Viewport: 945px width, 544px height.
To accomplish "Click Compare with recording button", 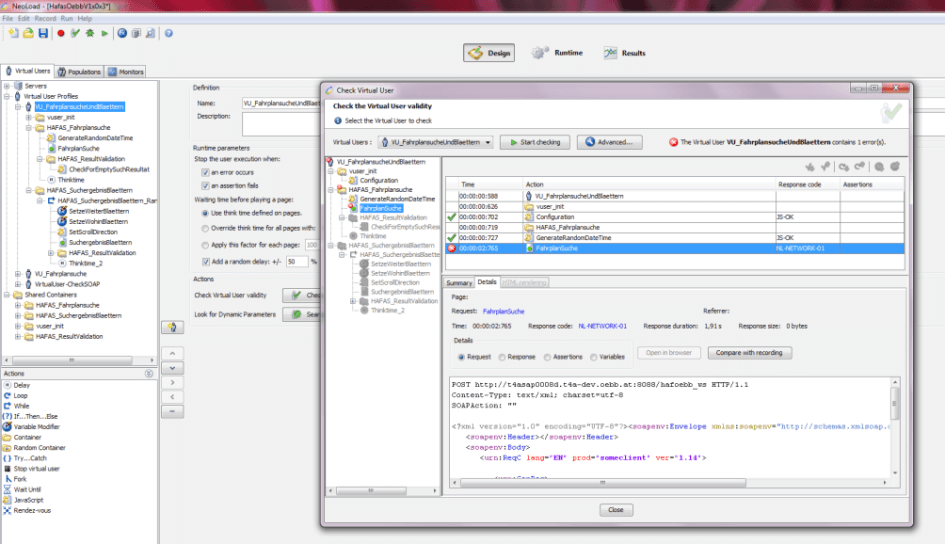I will tap(750, 353).
